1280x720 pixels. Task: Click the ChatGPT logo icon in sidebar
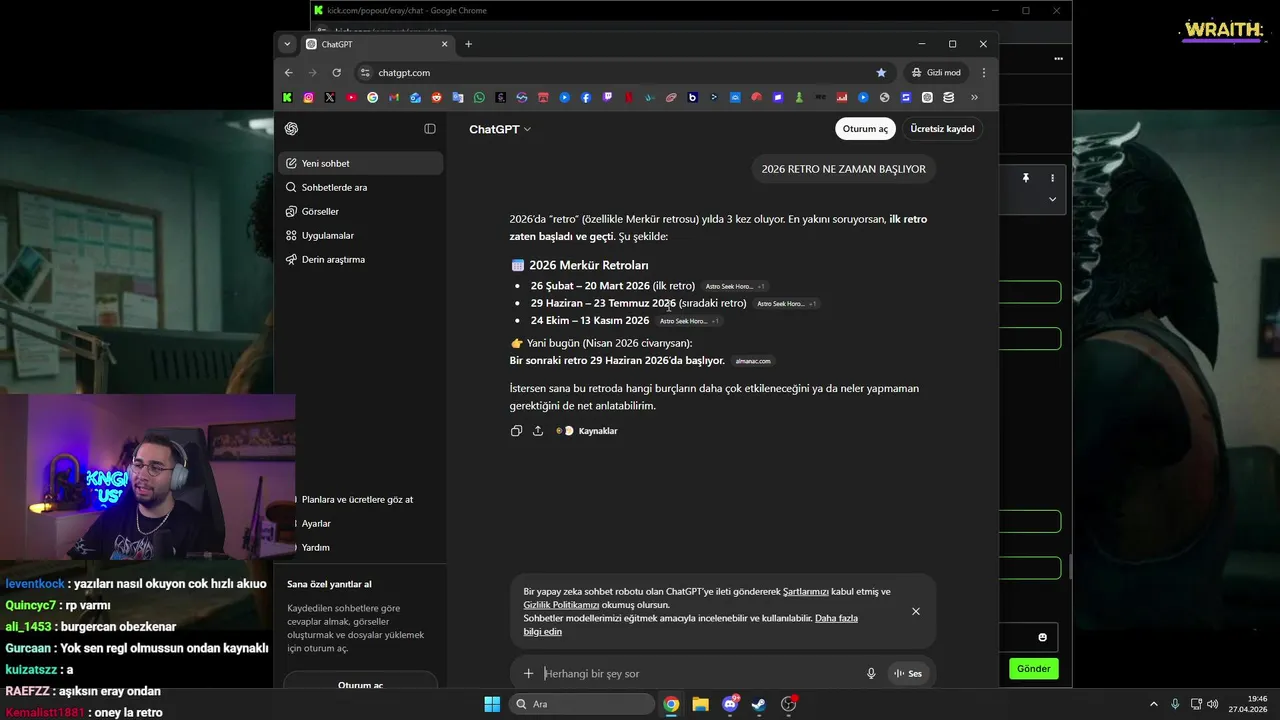291,128
